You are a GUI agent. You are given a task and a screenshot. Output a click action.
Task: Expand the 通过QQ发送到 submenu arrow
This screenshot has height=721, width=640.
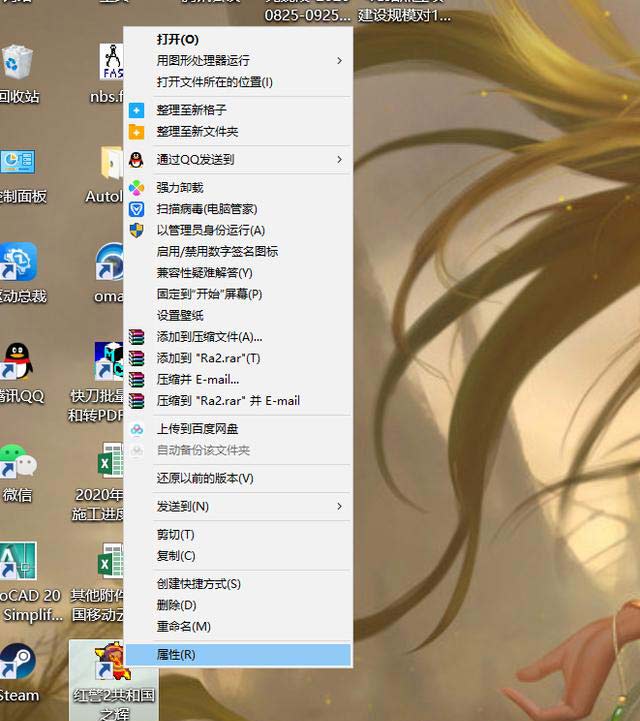(339, 160)
